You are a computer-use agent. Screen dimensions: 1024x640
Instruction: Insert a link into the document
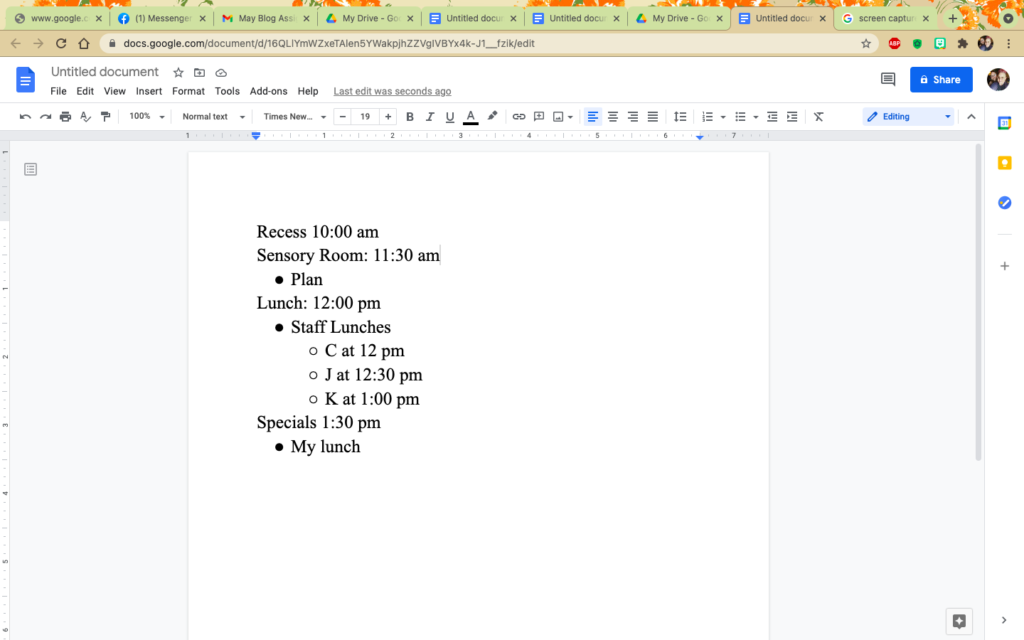519,116
